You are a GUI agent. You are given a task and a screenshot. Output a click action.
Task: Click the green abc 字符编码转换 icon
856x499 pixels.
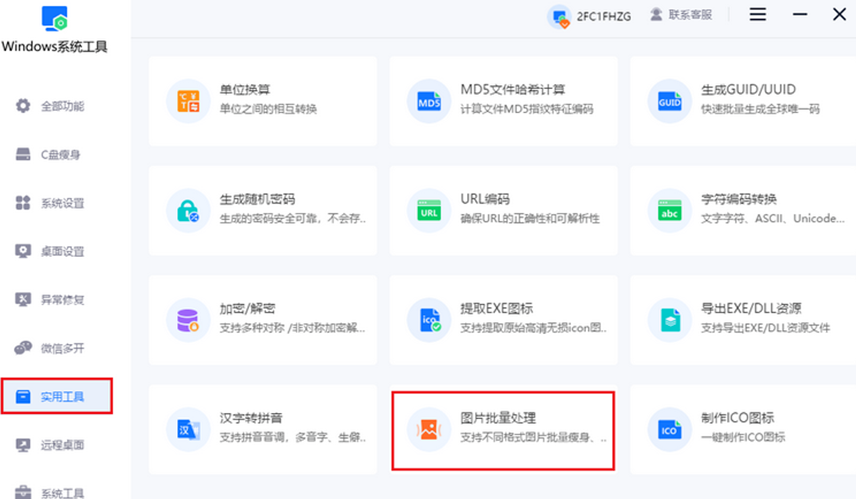tap(670, 211)
